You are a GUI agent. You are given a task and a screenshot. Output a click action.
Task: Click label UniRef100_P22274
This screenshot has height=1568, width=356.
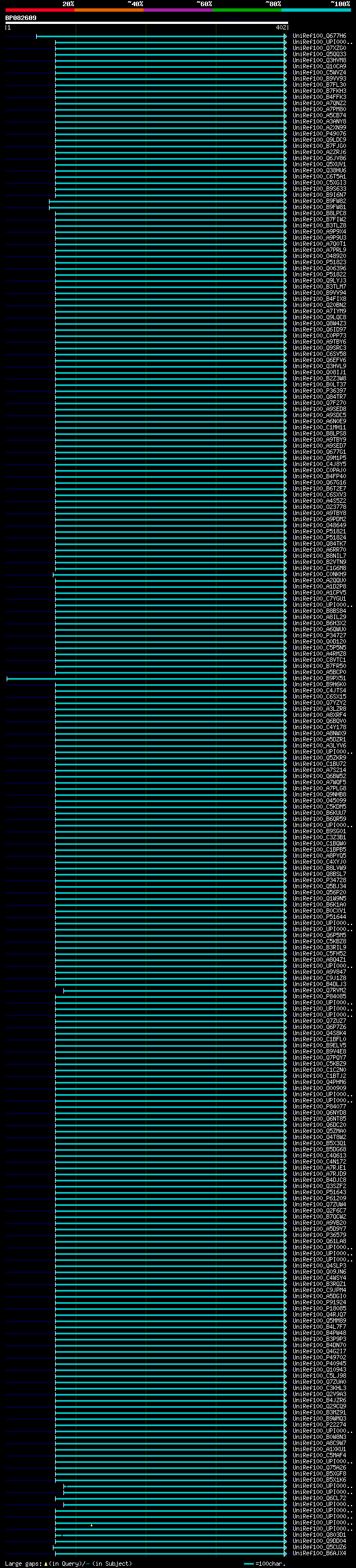click(x=319, y=1424)
